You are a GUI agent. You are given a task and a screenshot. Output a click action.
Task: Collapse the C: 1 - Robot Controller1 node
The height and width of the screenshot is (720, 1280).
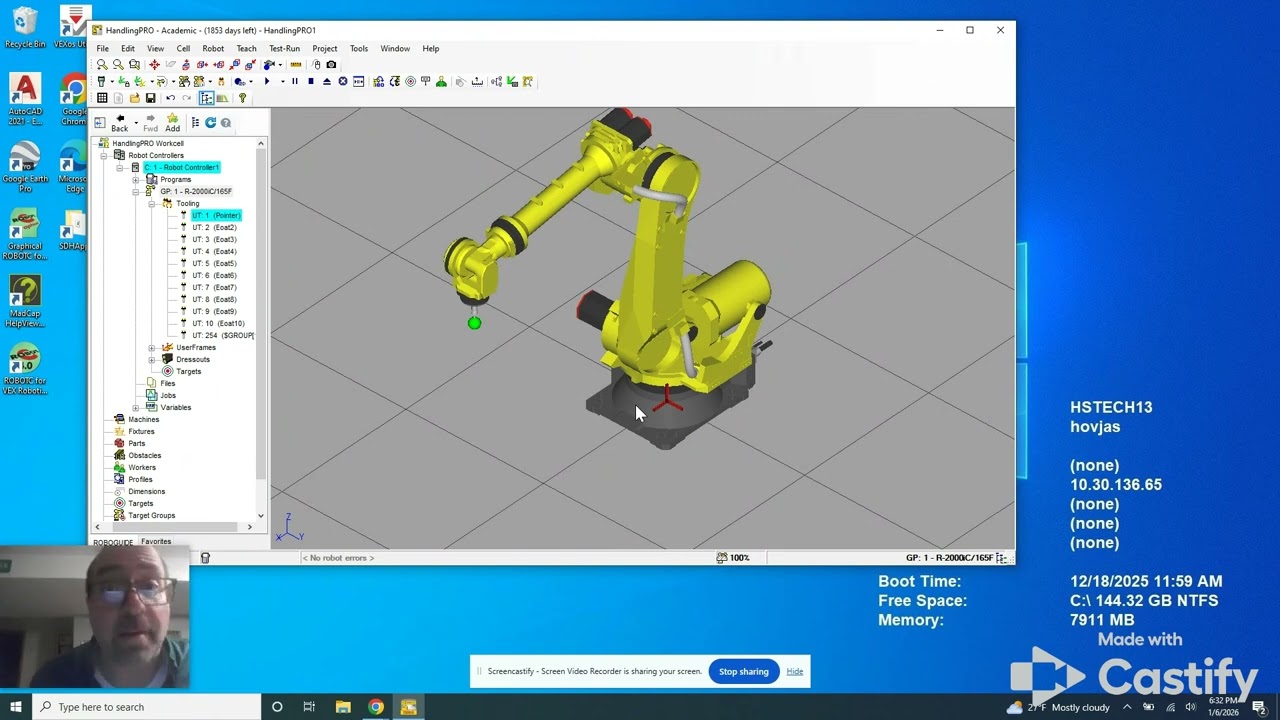click(120, 168)
